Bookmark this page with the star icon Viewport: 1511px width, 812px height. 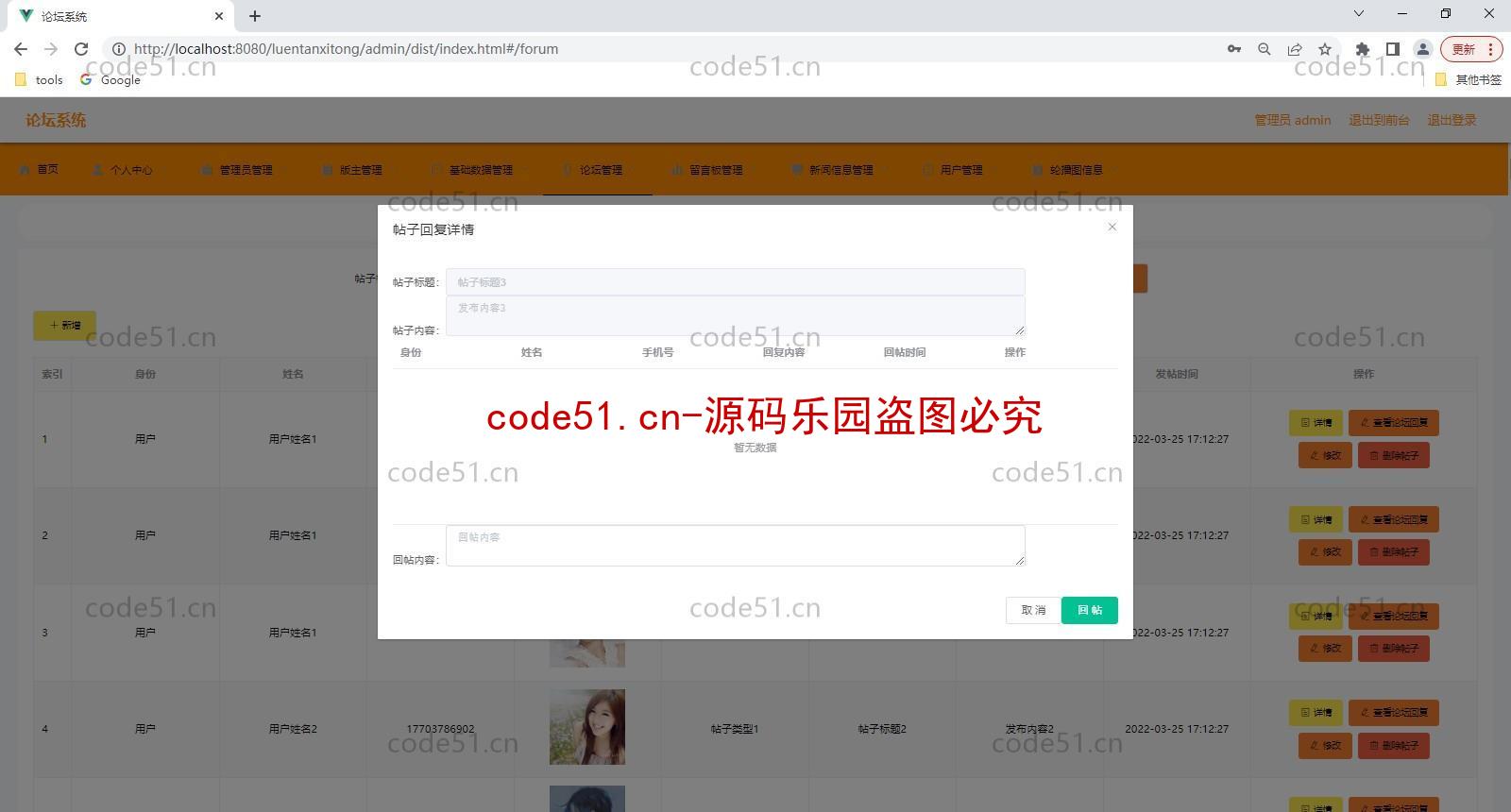coord(1325,49)
